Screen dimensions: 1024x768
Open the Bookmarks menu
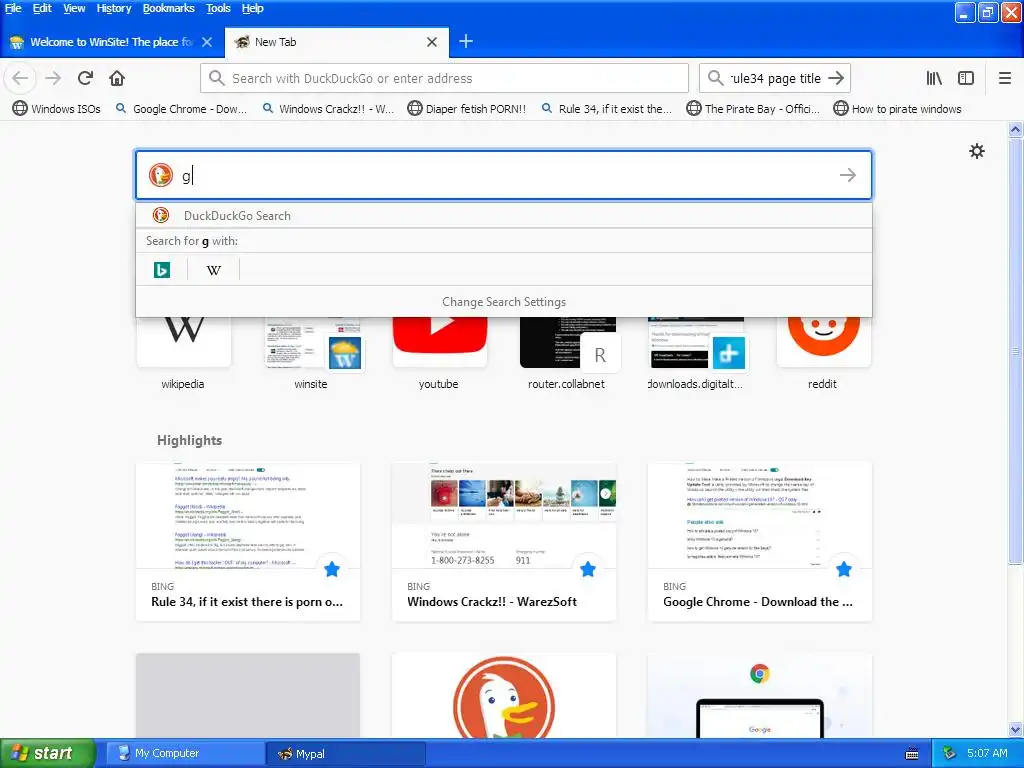(168, 8)
